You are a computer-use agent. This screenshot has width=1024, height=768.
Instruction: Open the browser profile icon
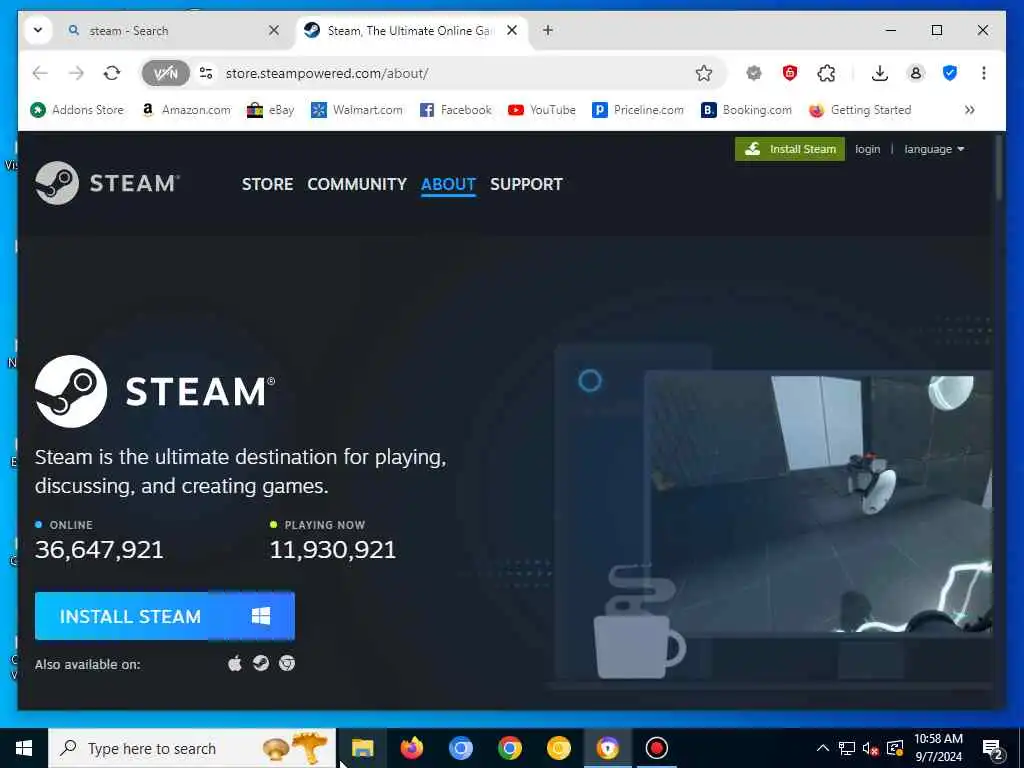click(x=916, y=73)
